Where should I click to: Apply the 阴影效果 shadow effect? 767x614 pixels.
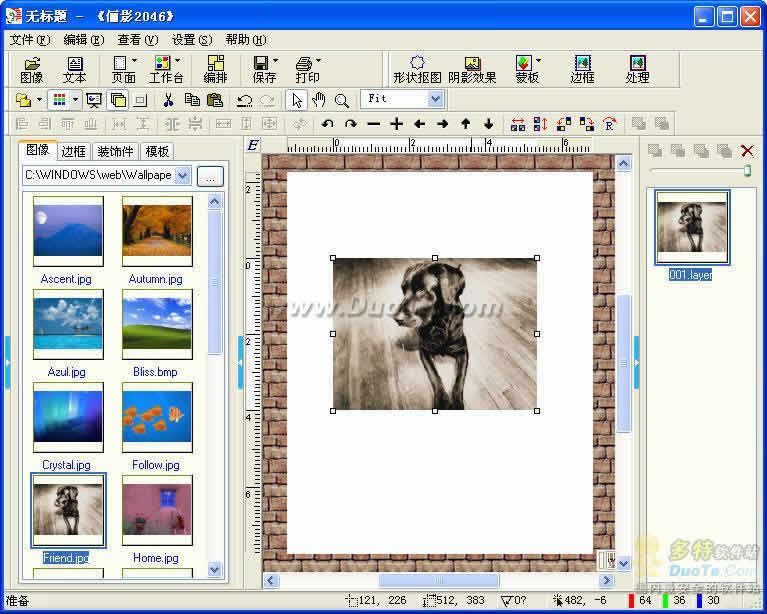point(472,69)
